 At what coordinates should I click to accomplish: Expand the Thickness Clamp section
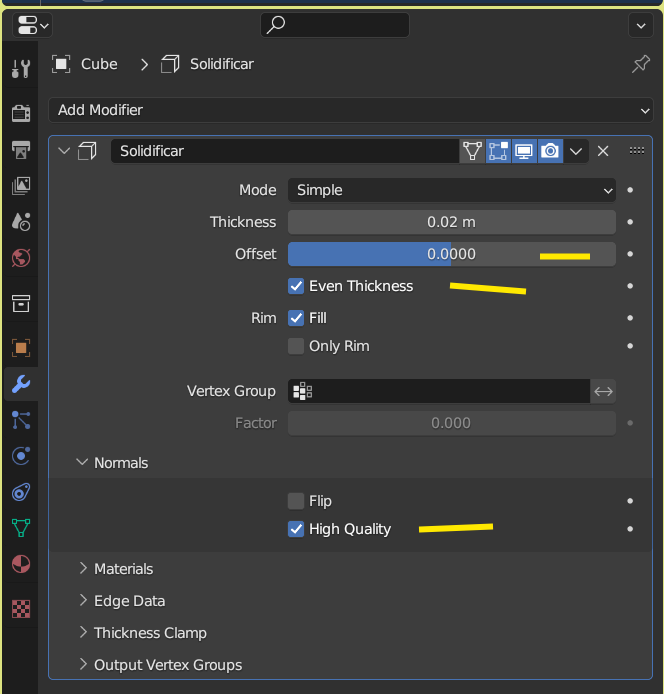click(150, 633)
